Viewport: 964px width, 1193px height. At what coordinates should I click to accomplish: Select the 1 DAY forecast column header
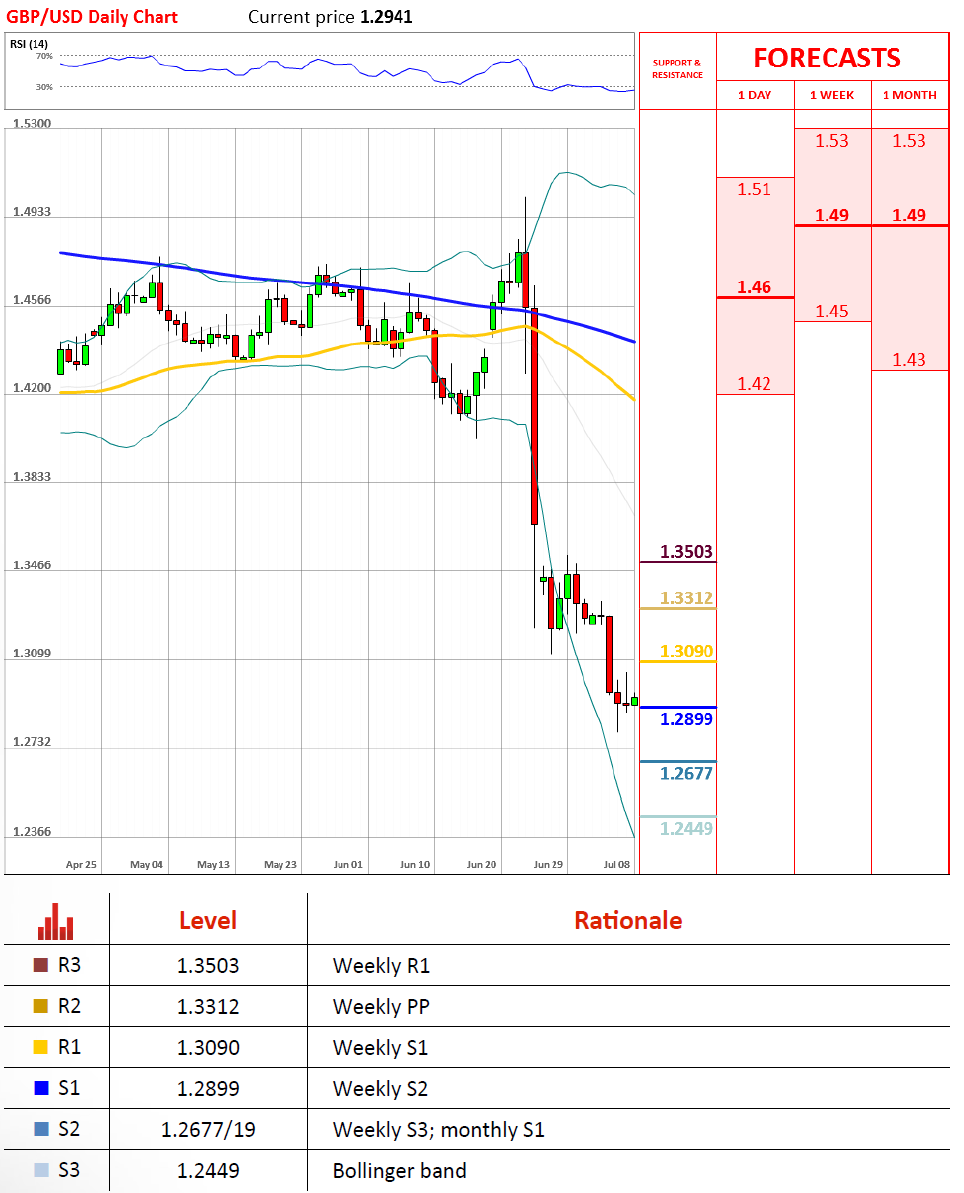755,95
